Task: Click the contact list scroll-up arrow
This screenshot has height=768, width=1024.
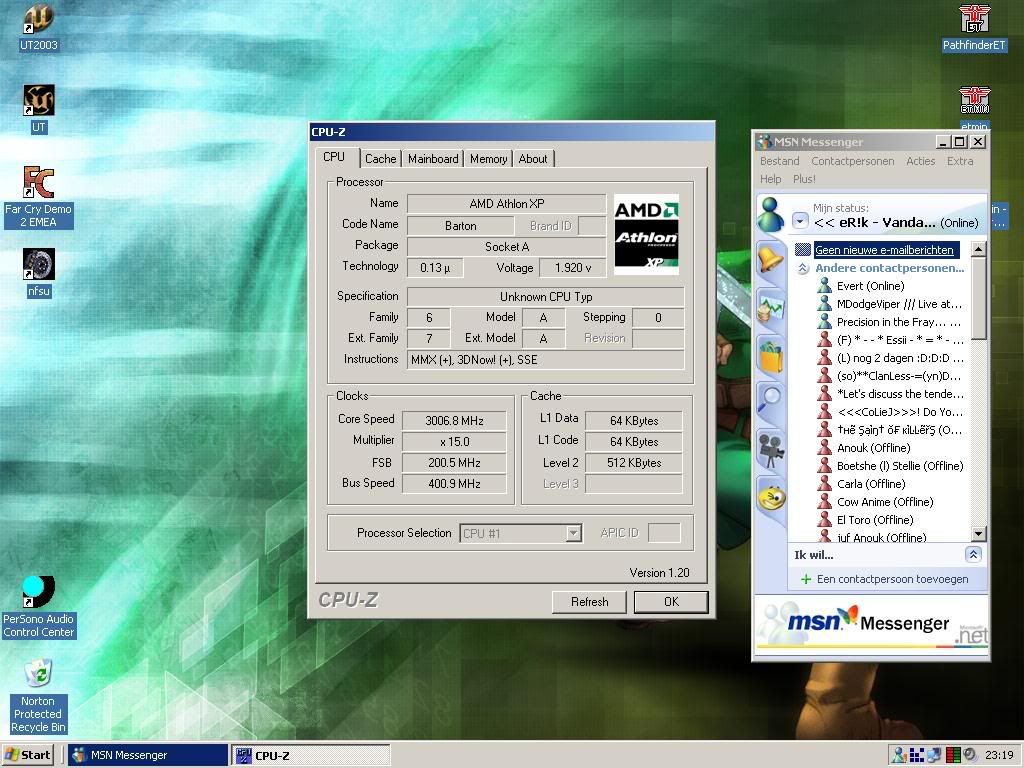Action: (978, 249)
